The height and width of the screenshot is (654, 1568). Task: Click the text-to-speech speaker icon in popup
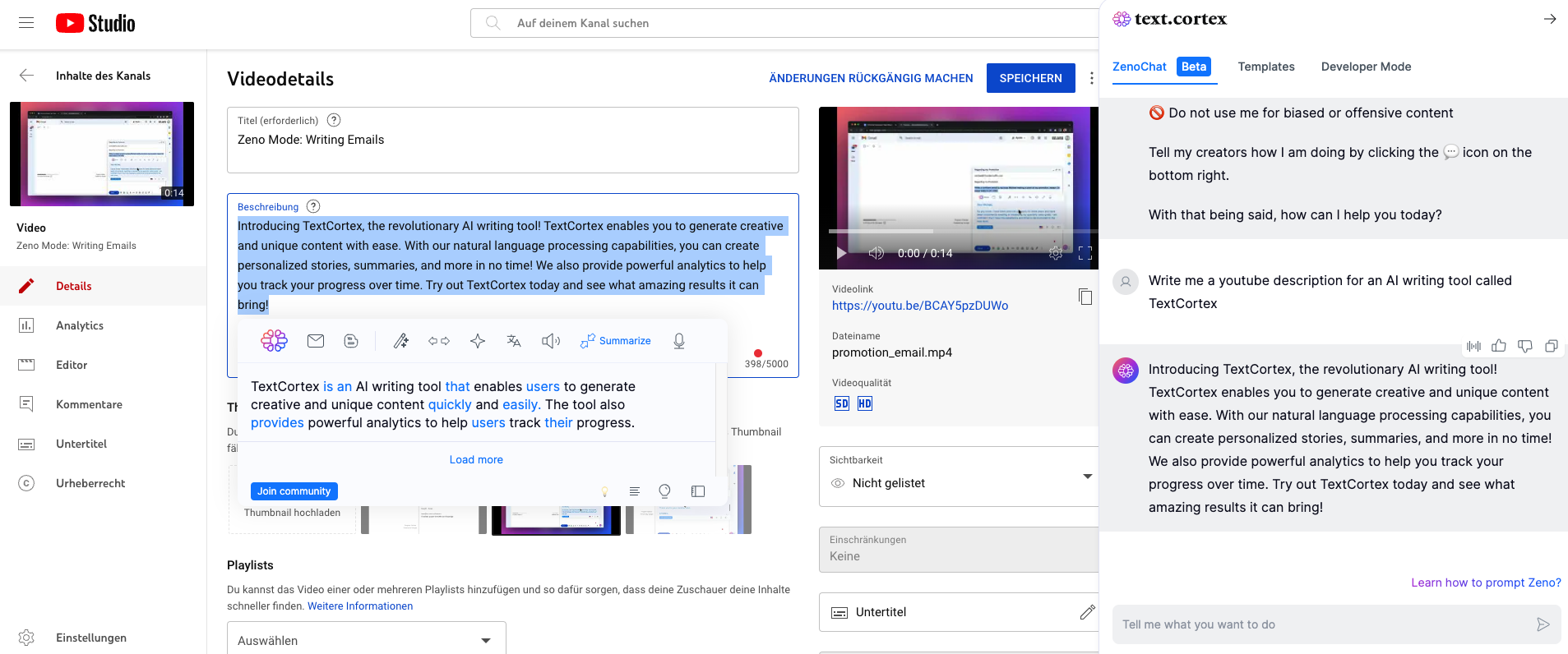pos(551,341)
